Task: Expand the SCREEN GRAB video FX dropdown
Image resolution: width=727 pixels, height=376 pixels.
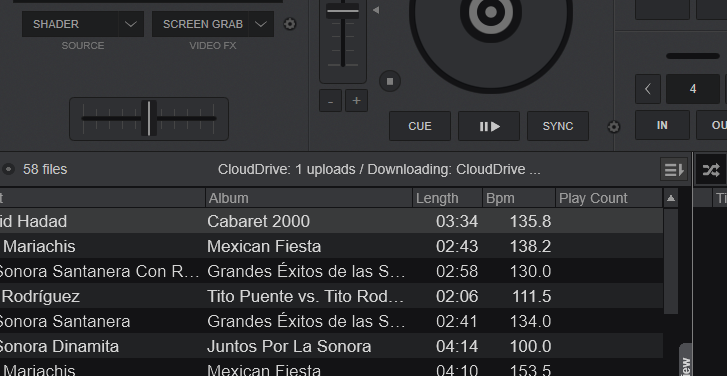Action: tap(261, 24)
